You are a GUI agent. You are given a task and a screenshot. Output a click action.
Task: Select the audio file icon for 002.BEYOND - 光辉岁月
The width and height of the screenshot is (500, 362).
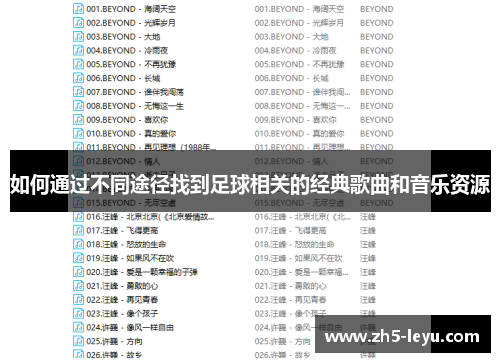[x=78, y=23]
